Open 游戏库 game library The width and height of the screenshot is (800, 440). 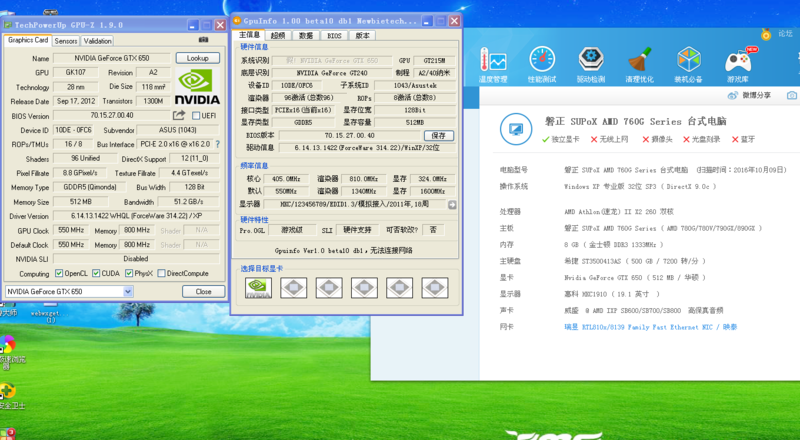pyautogui.click(x=738, y=65)
